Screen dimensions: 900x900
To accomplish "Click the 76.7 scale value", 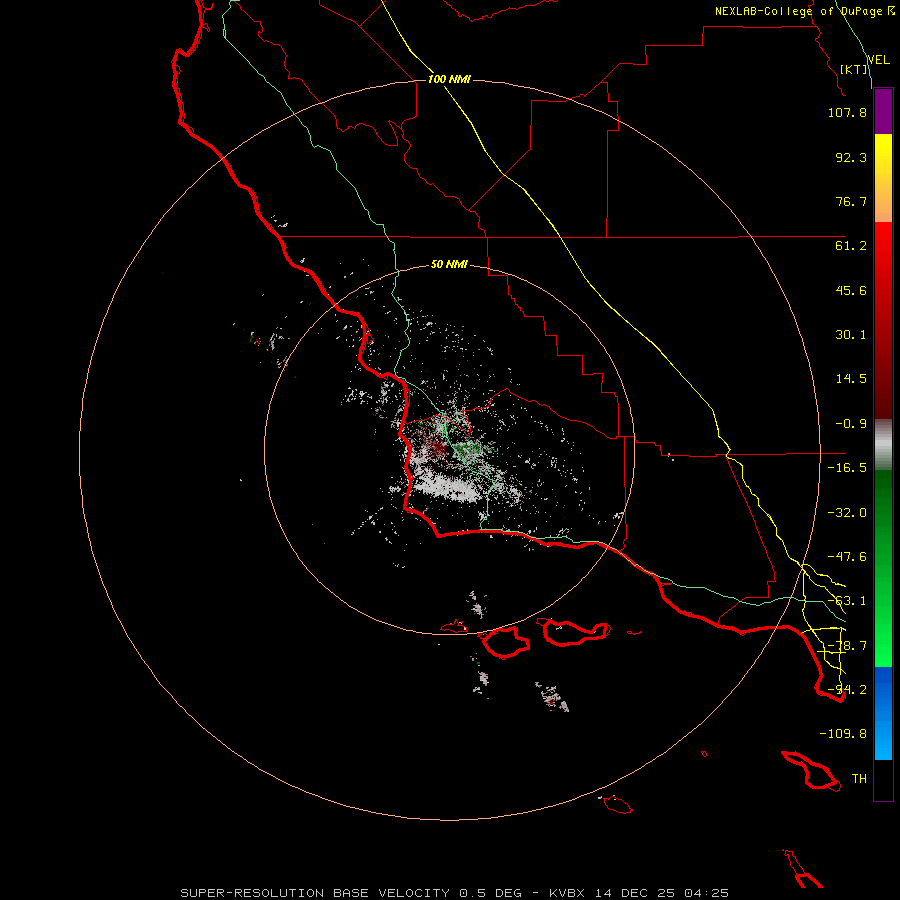I will 851,201.
